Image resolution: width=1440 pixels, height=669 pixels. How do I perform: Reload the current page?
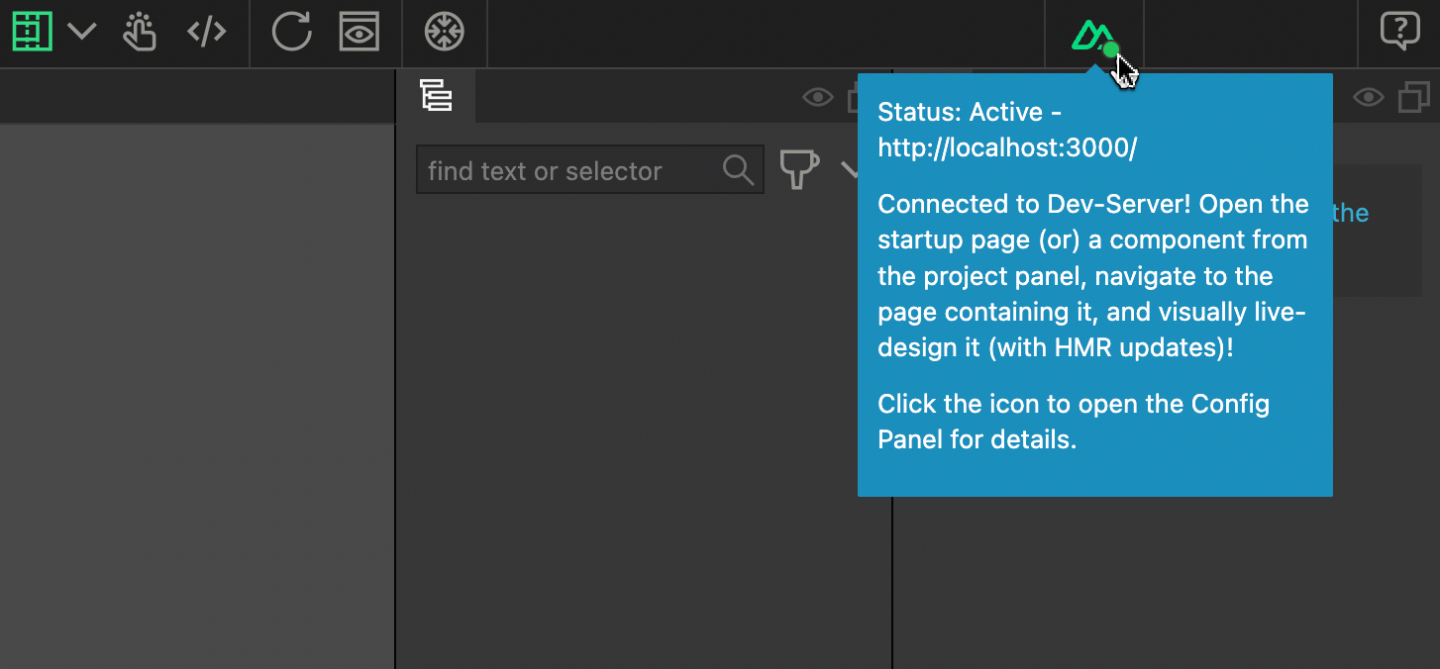point(291,31)
